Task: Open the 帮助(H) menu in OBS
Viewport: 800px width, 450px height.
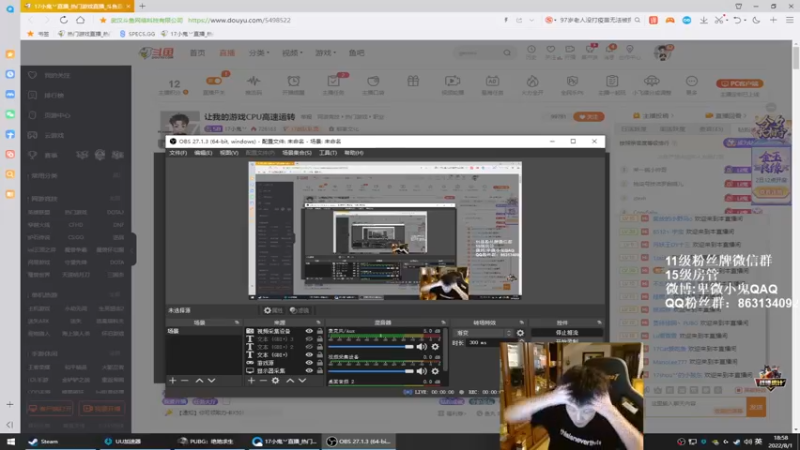Action: 354,153
